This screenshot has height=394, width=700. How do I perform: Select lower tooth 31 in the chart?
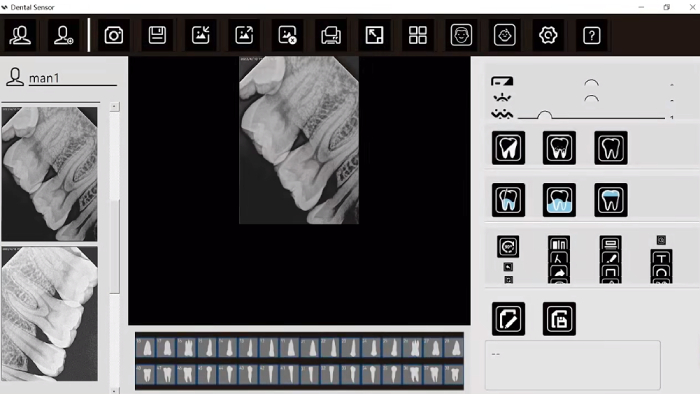[311, 375]
